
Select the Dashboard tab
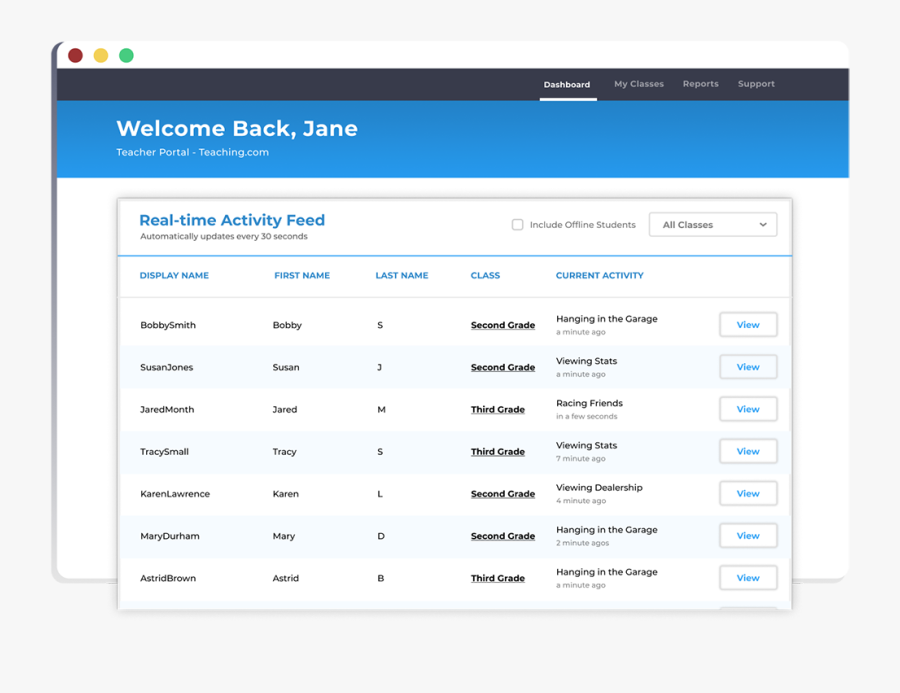pos(567,85)
